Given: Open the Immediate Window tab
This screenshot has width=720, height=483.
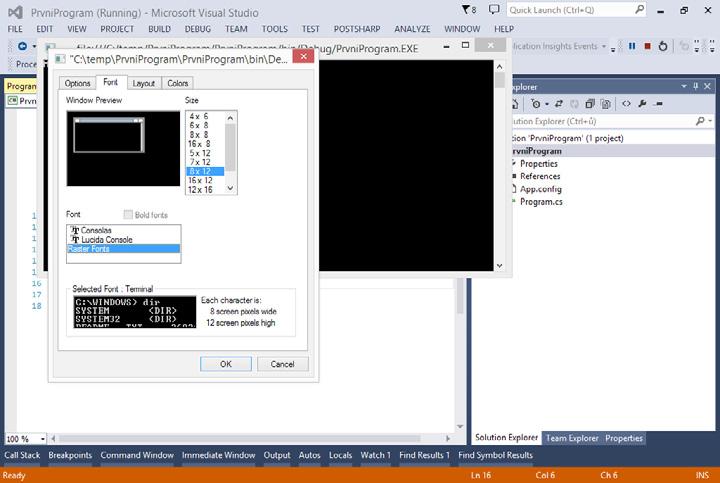Looking at the screenshot, I should click(219, 455).
